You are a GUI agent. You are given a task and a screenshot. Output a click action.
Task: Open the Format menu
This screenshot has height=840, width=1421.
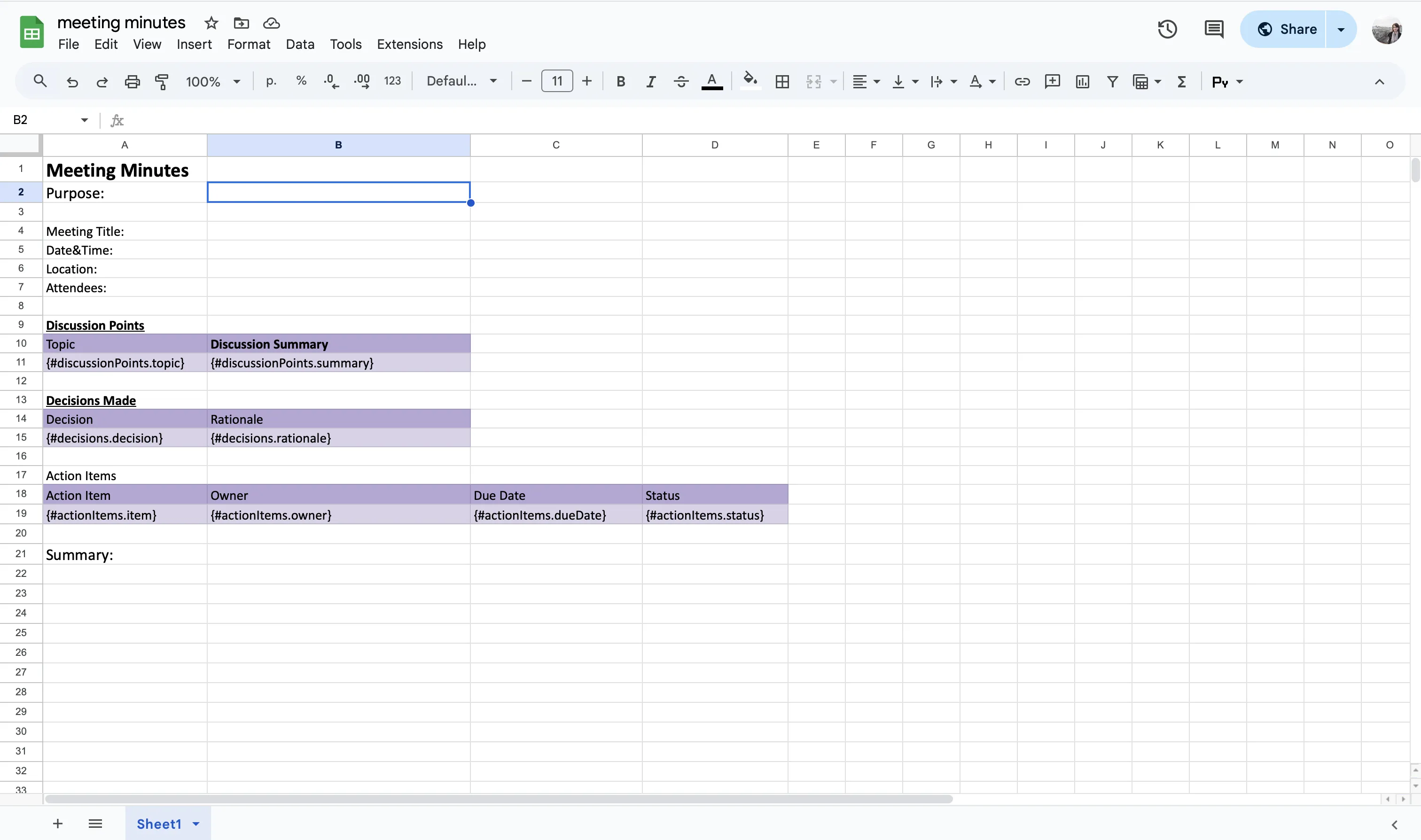pyautogui.click(x=249, y=44)
